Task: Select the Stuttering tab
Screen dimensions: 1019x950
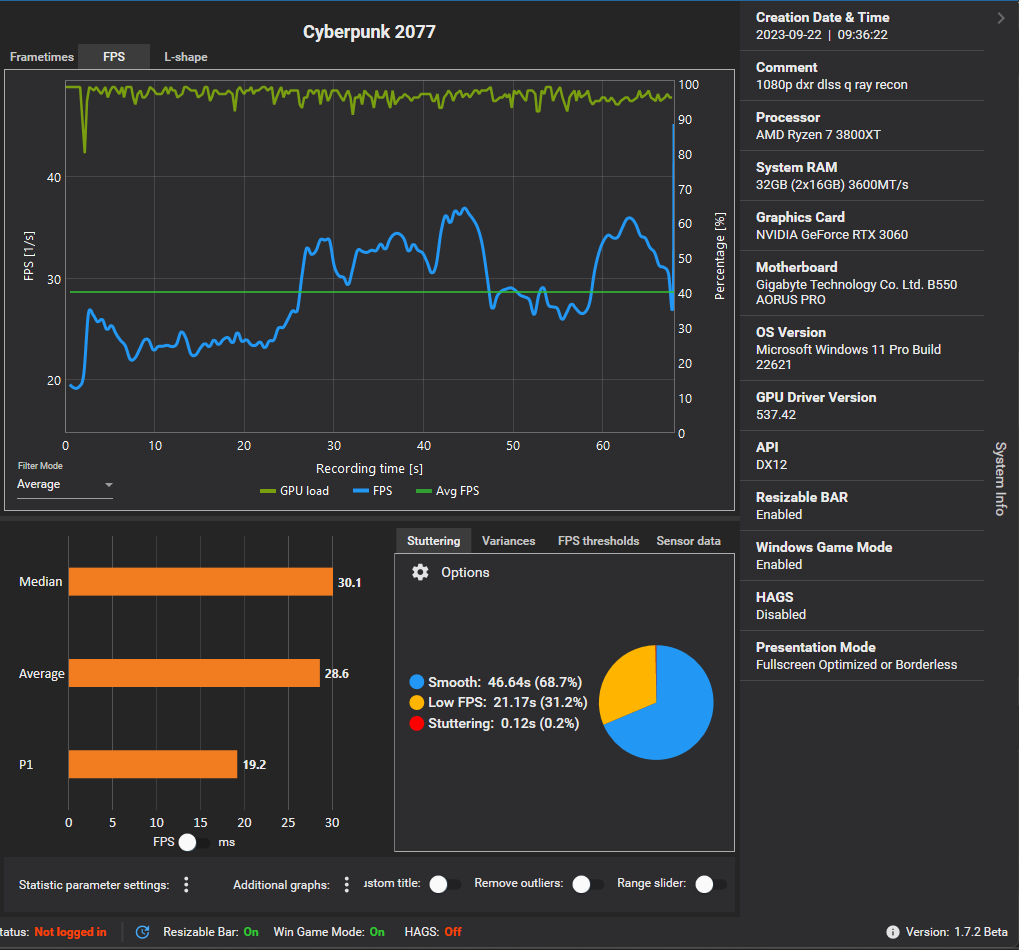Action: click(433, 541)
